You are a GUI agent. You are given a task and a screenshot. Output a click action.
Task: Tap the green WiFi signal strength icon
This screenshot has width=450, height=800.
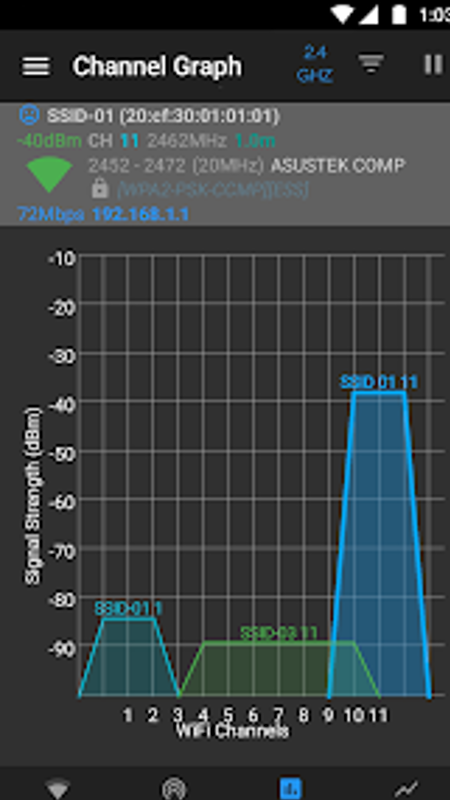click(x=49, y=174)
